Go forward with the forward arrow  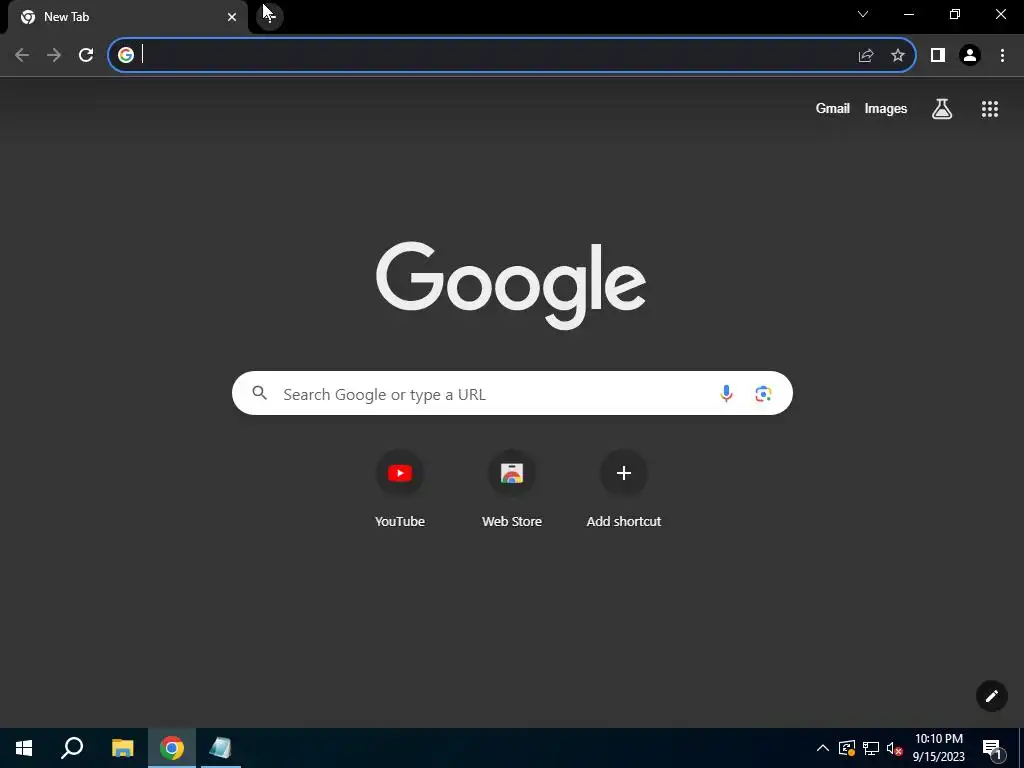point(54,55)
